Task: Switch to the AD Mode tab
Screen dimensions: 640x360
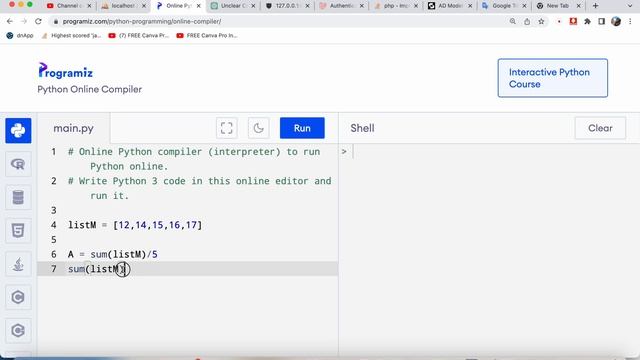Action: (449, 6)
